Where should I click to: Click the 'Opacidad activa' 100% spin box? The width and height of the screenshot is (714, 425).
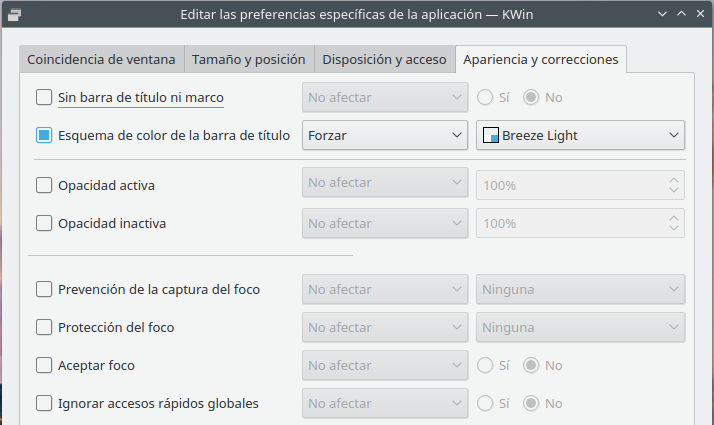(570, 185)
